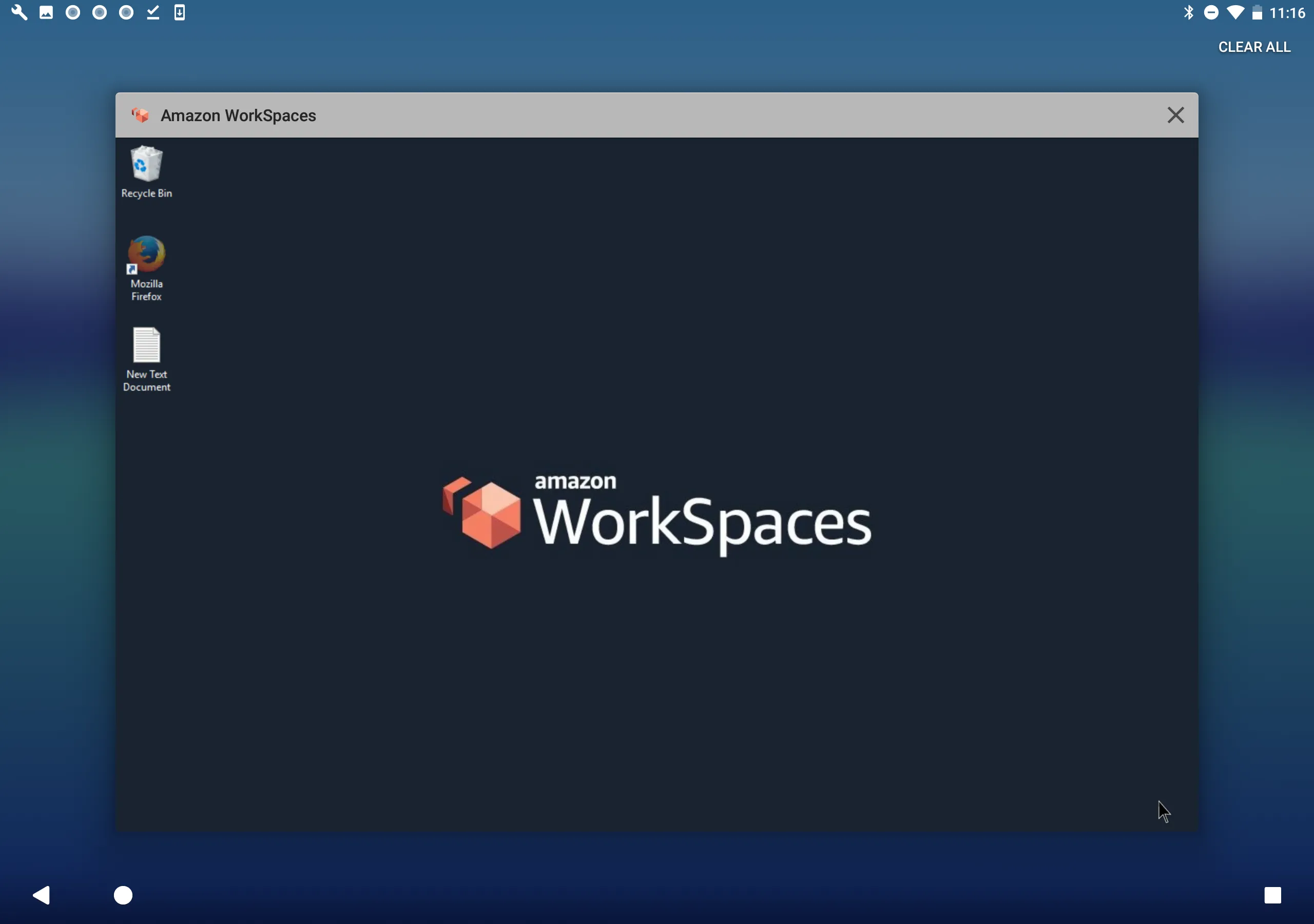This screenshot has width=1314, height=924.
Task: Close the Amazon WorkSpaces window
Action: click(1176, 114)
